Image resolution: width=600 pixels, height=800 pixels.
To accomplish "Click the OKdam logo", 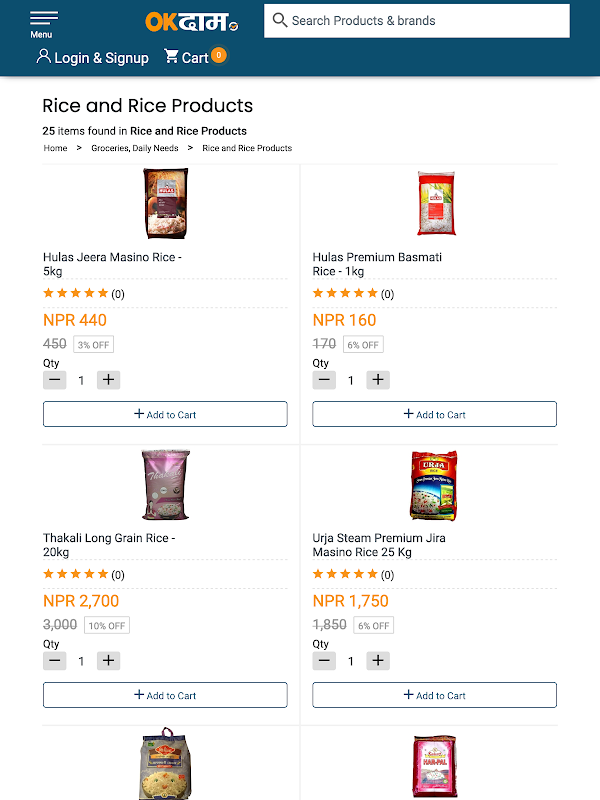I will 191,21.
